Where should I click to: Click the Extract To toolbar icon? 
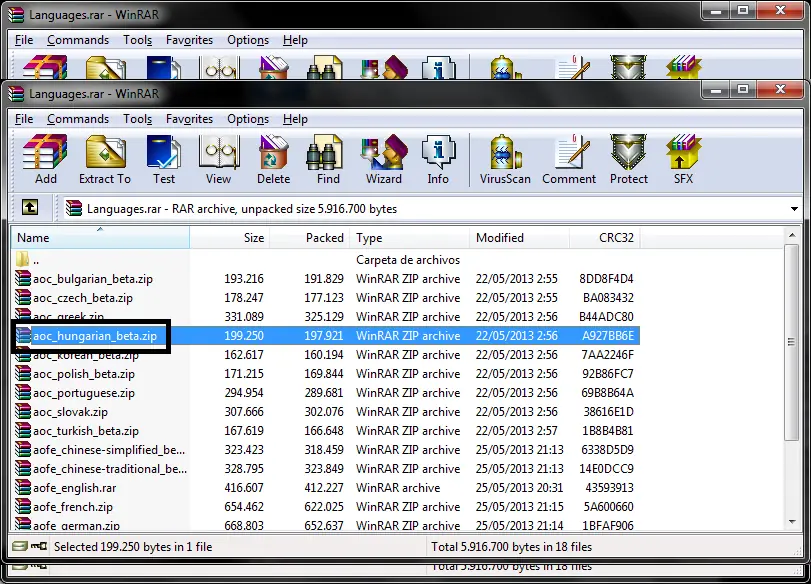[x=105, y=159]
